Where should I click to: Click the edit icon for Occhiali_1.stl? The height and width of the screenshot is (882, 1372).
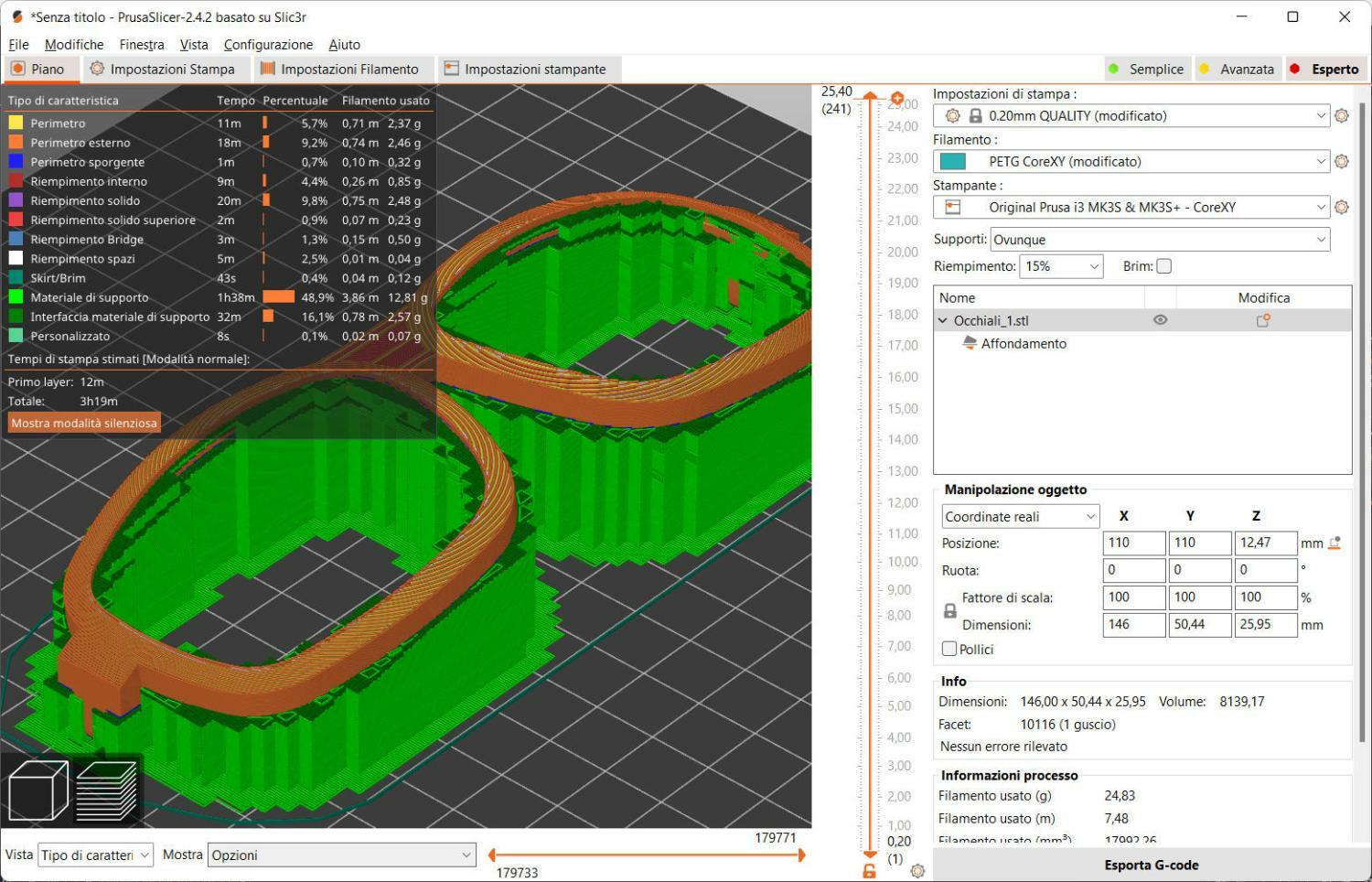click(x=1263, y=321)
